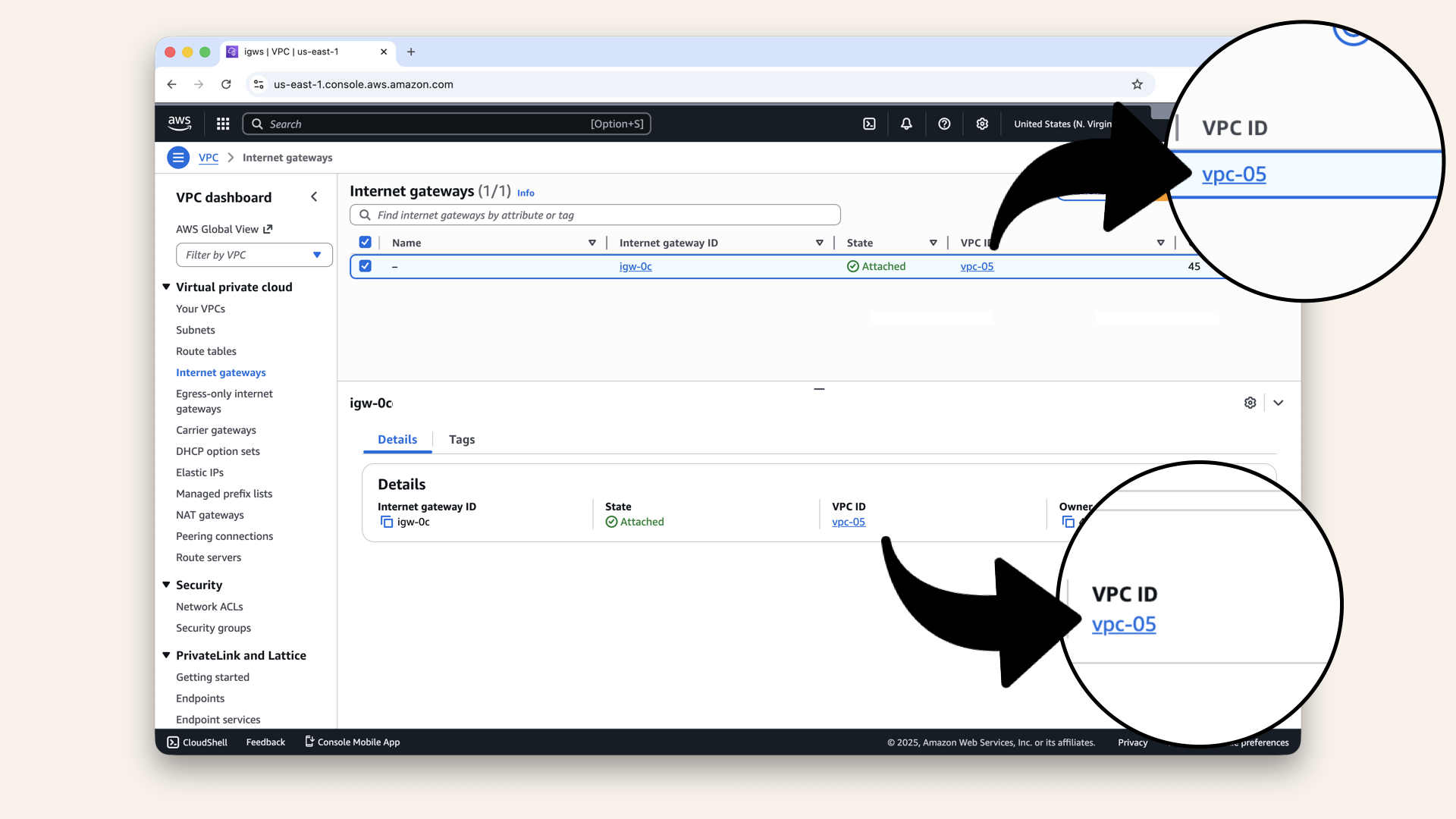Click the internet gateways search field
This screenshot has height=819, width=1456.
pos(594,215)
